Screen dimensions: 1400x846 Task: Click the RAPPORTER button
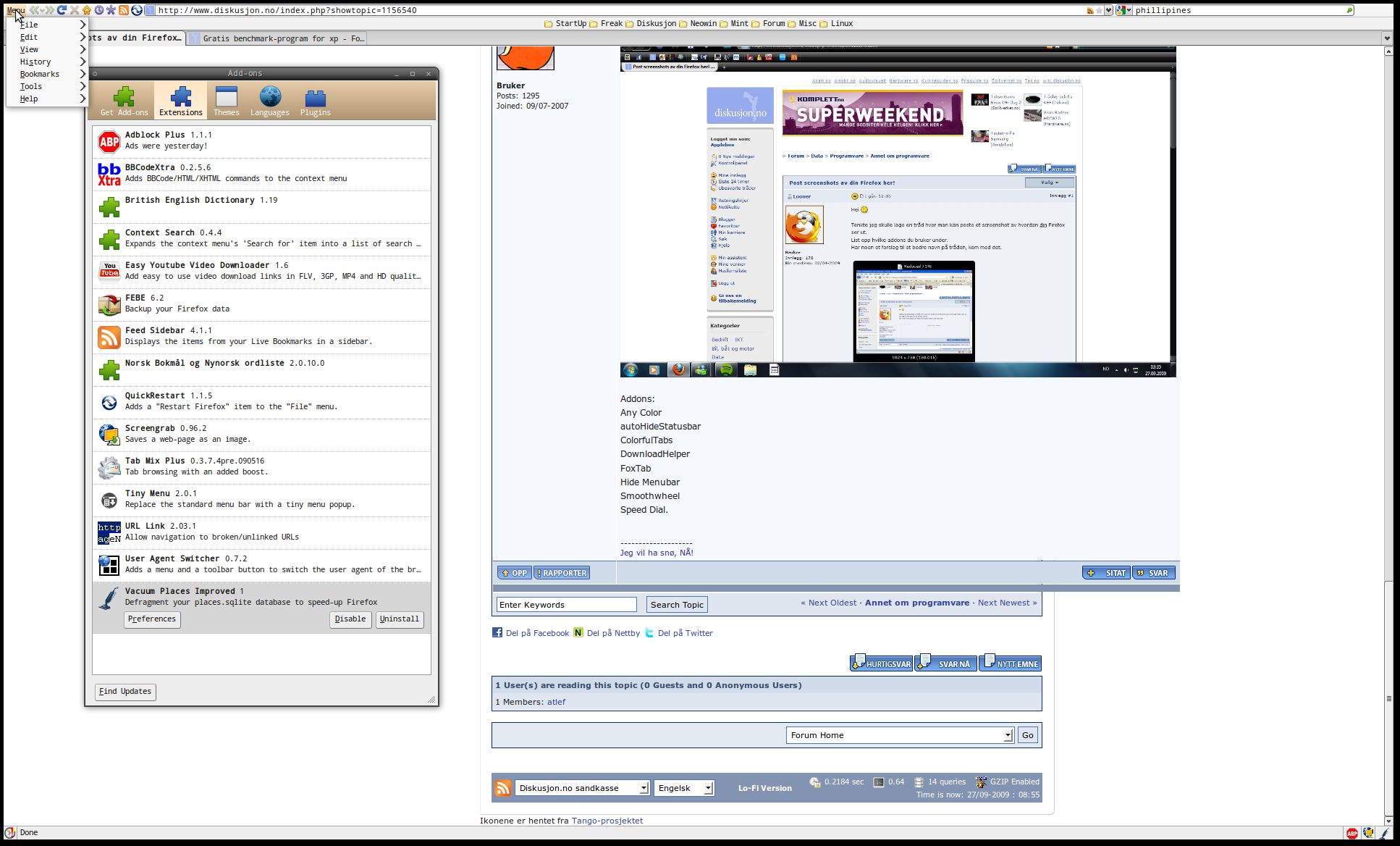(x=562, y=573)
